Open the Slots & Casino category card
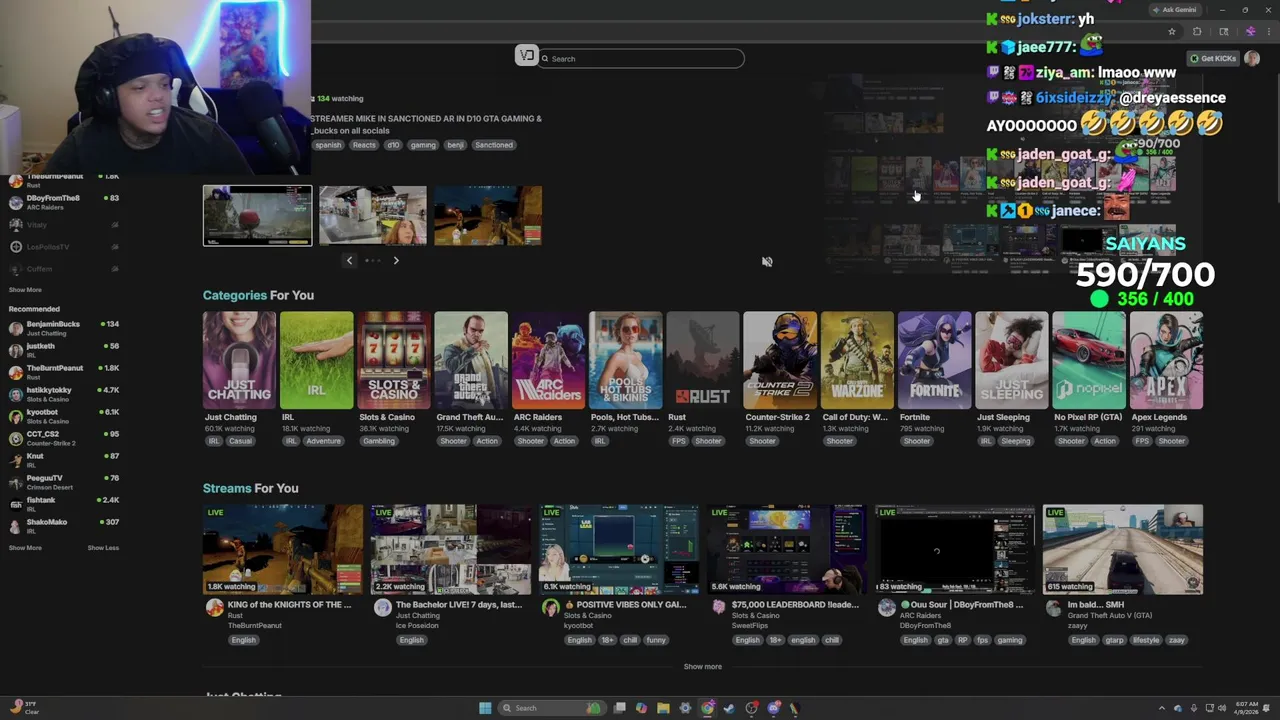 (394, 360)
